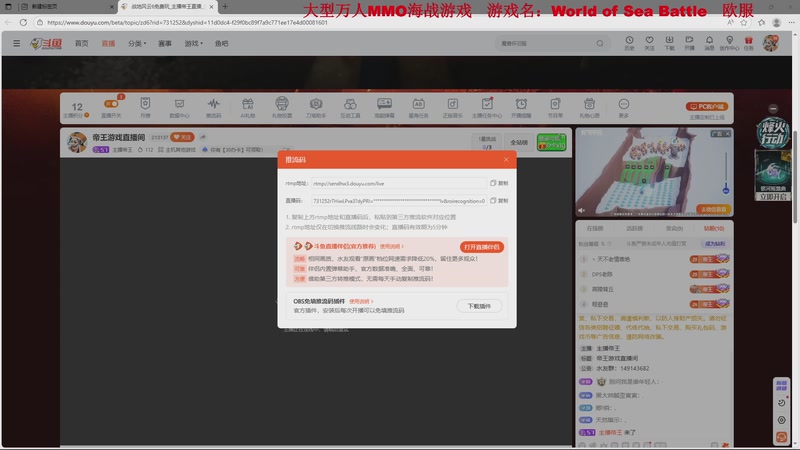Click the 主播积分 score 12
Image resolution: width=800 pixels, height=450 pixels.
click(77, 109)
